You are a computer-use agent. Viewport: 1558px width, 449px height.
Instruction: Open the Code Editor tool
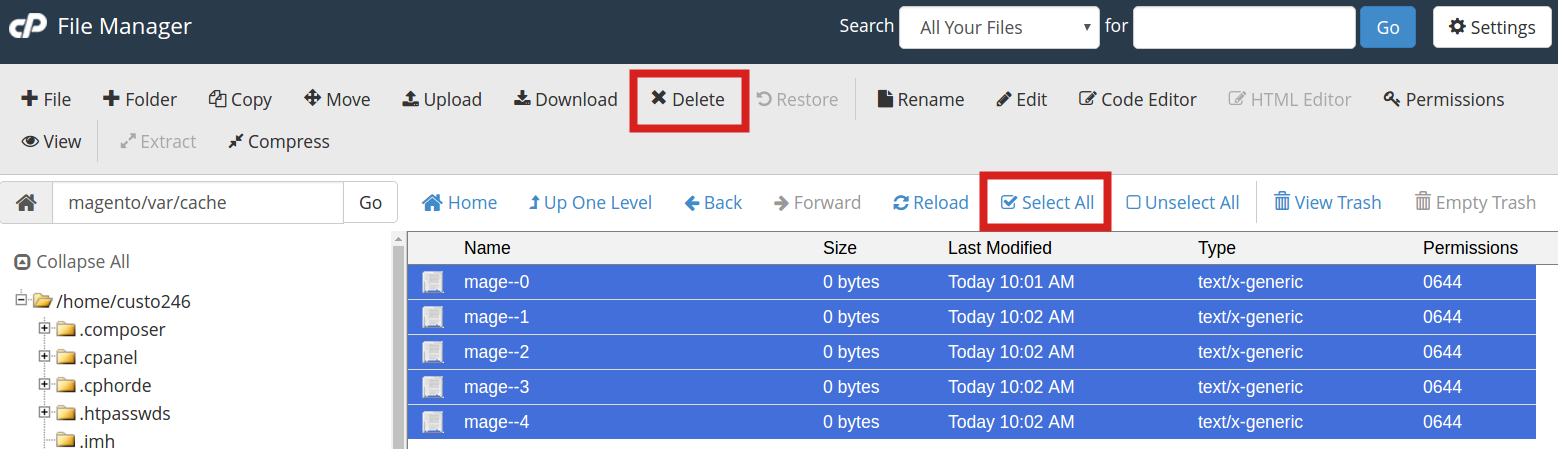coord(1137,99)
